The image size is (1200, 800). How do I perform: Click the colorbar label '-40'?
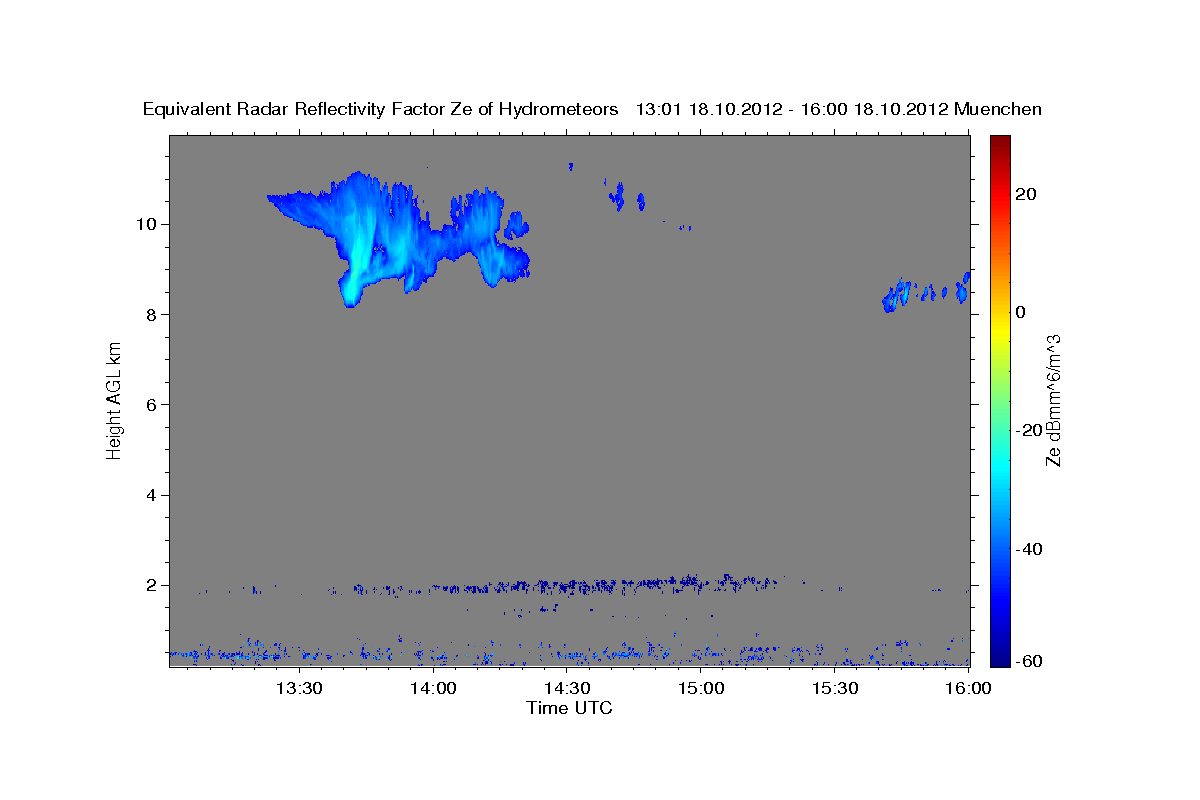[x=1029, y=548]
